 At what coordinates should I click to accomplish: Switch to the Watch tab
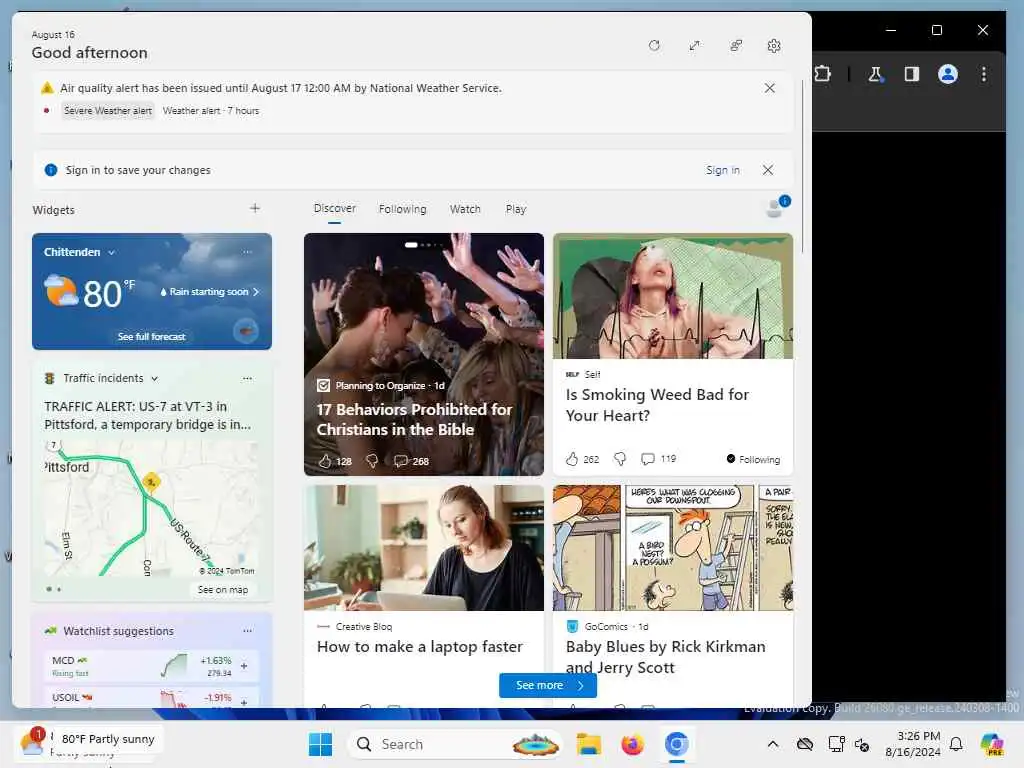465,209
